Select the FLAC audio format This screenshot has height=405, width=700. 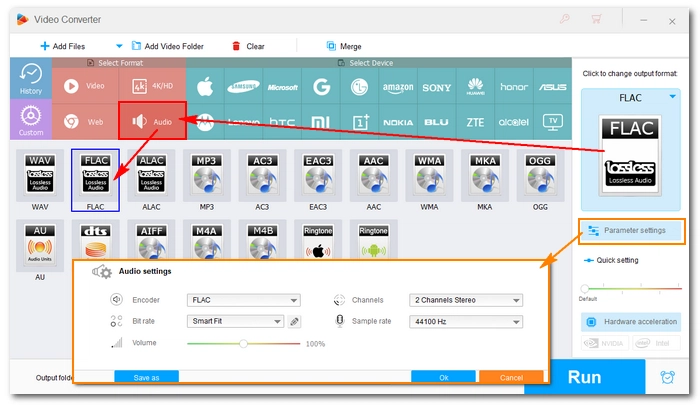pos(96,175)
